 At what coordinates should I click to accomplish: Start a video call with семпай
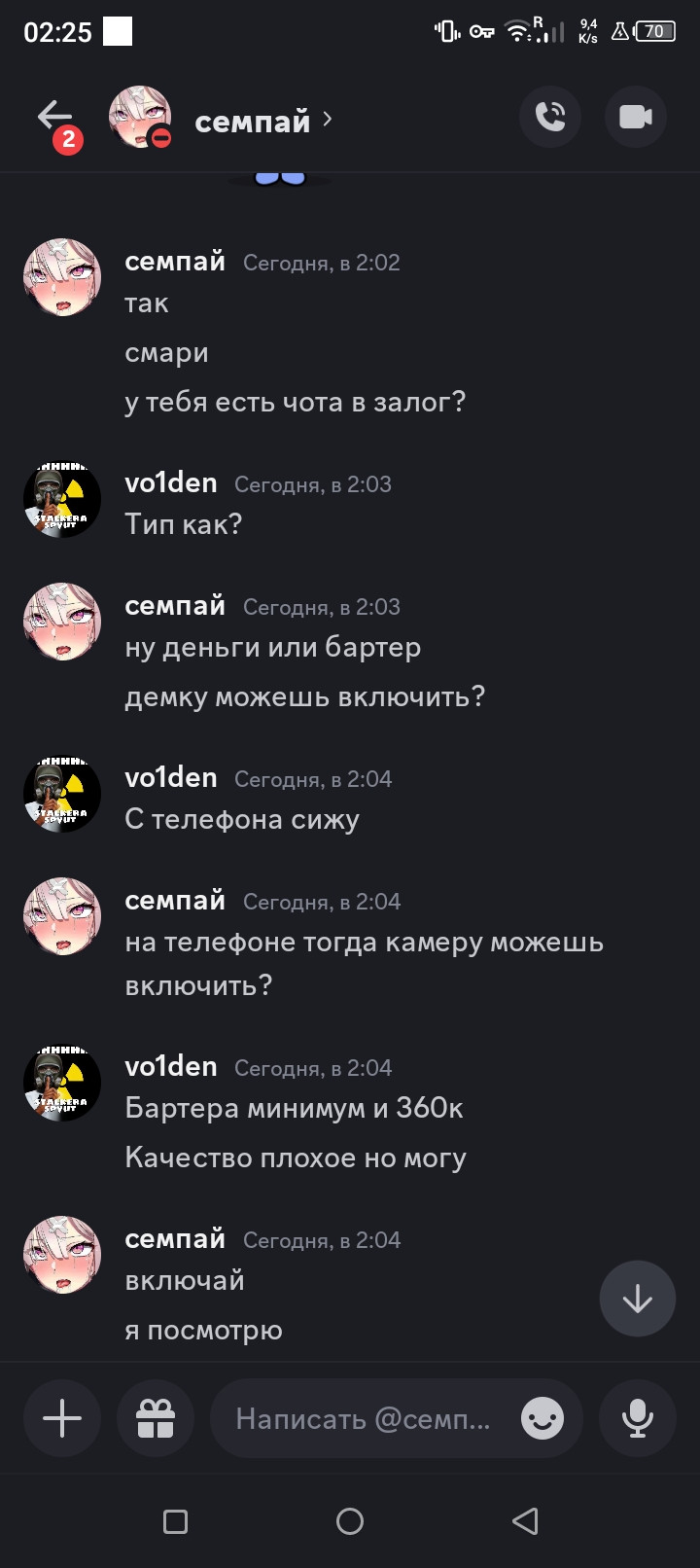coord(636,118)
